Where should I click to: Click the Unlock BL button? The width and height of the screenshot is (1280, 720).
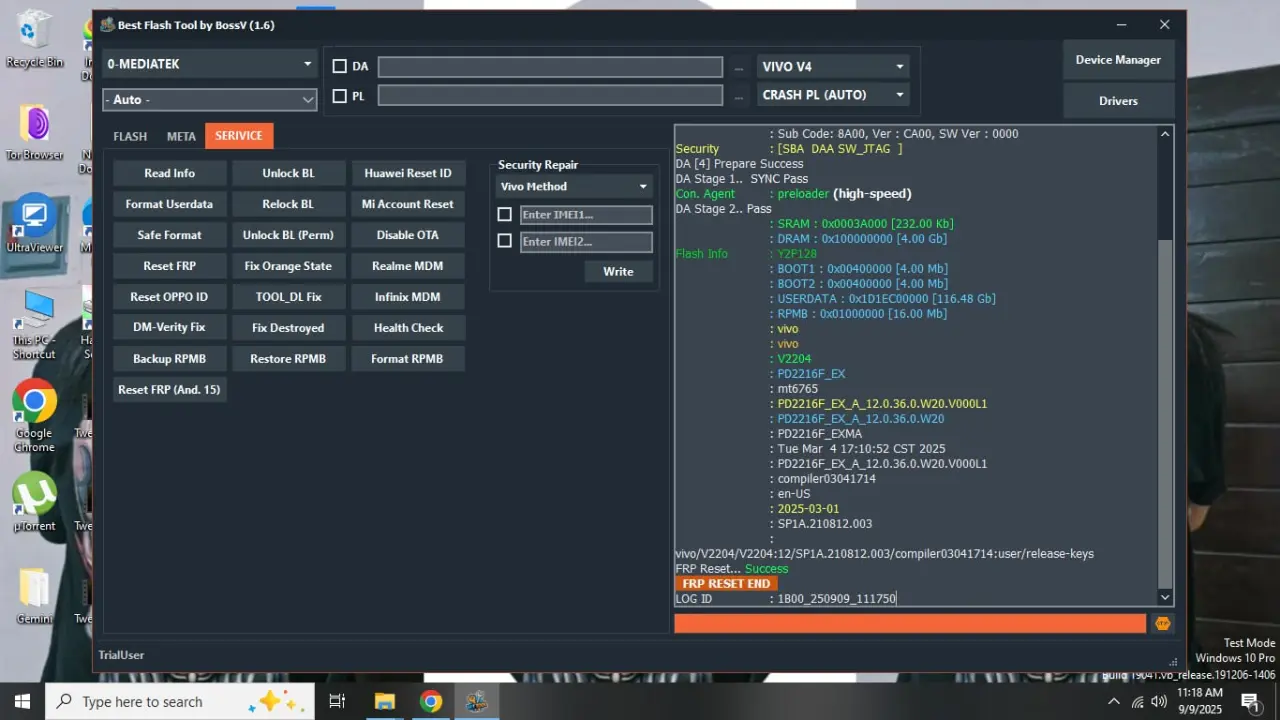[x=289, y=173]
